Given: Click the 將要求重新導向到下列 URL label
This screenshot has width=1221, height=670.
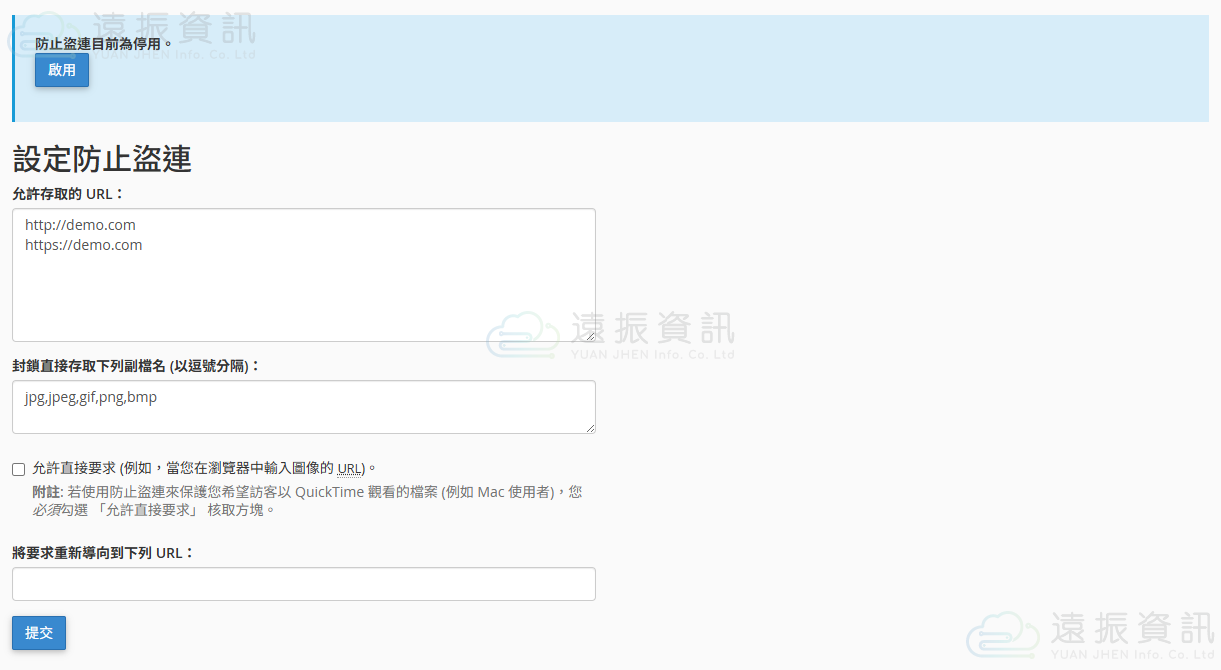Looking at the screenshot, I should coord(103,552).
